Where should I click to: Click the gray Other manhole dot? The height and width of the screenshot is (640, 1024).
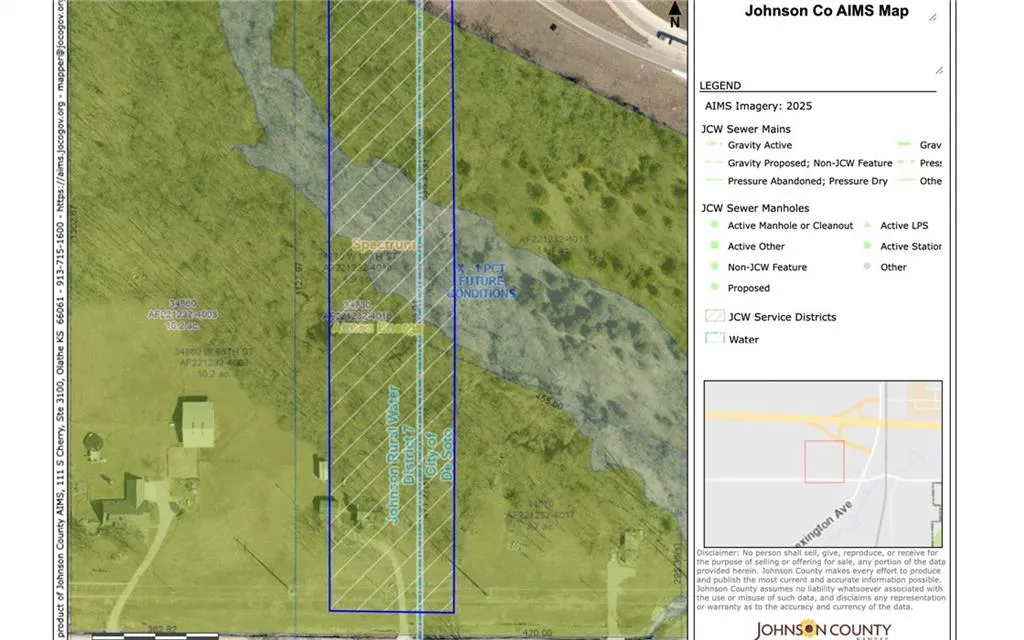coord(867,266)
